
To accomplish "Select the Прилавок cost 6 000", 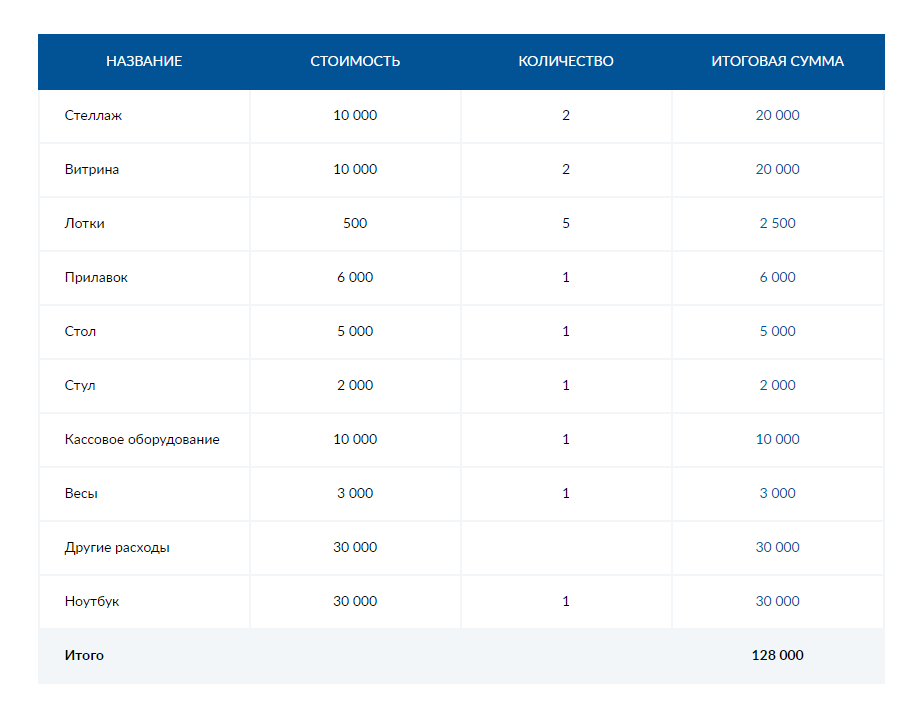I will click(355, 277).
